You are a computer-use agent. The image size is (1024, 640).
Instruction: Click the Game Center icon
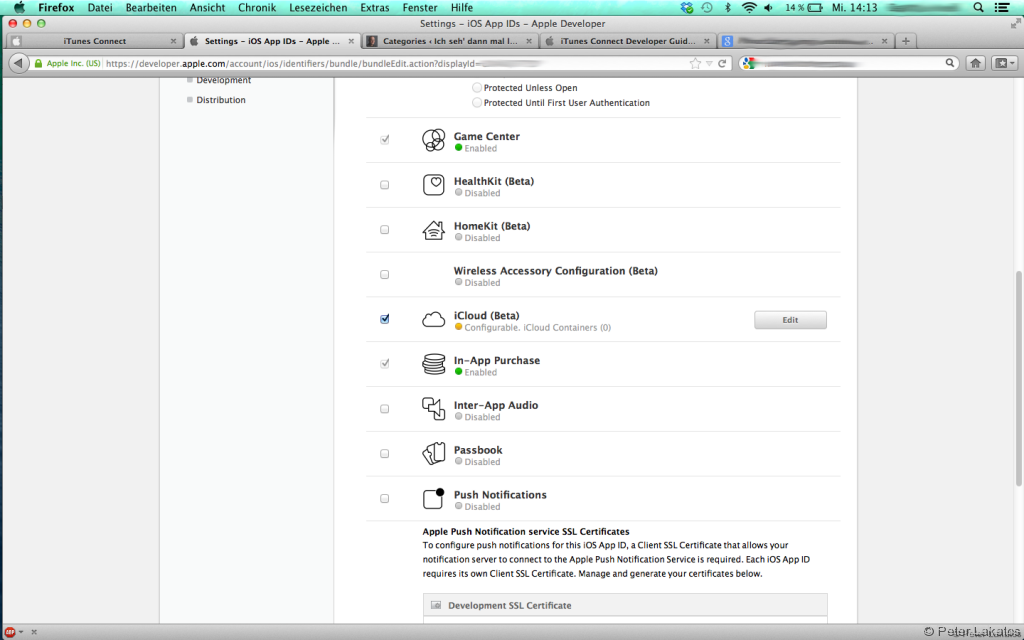(x=433, y=140)
